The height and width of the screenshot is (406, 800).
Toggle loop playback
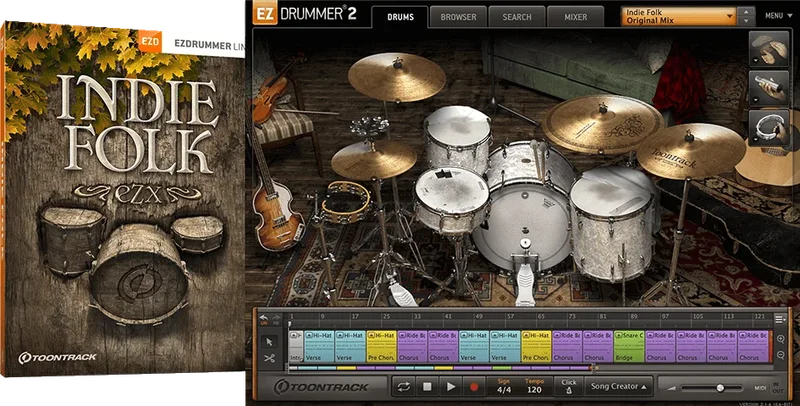pos(404,387)
